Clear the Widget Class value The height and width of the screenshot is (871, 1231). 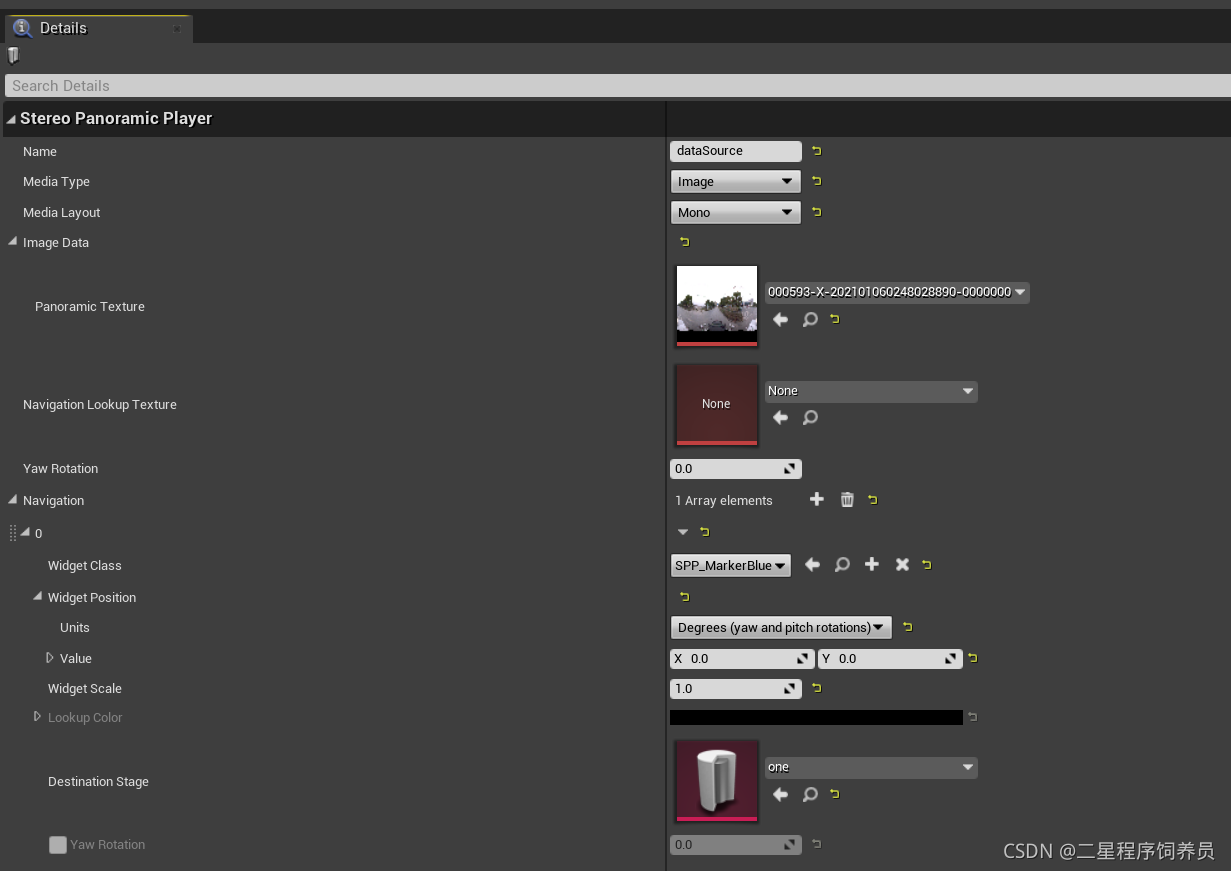pos(902,565)
